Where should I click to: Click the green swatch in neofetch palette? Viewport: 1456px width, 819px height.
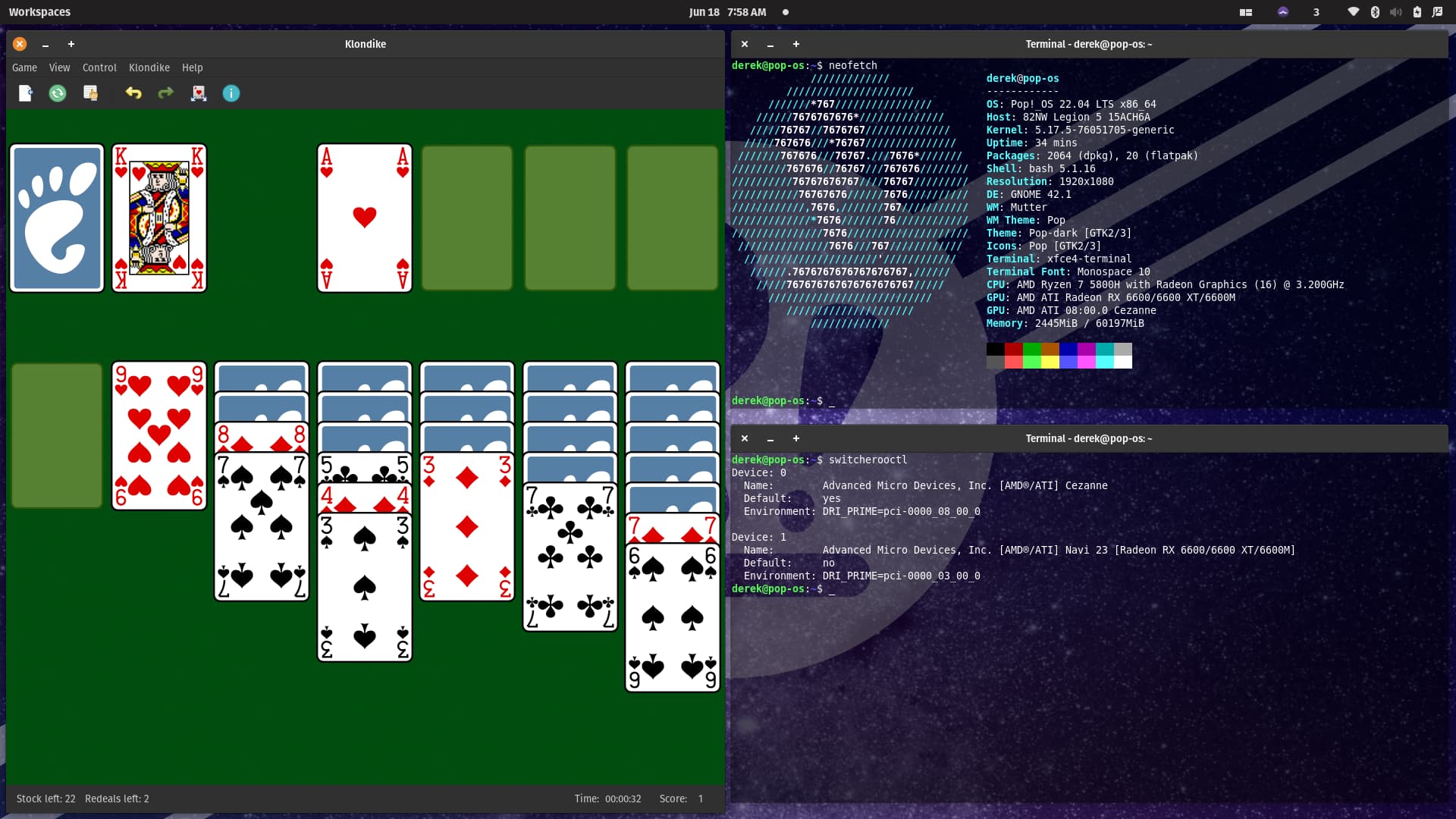(x=1032, y=350)
